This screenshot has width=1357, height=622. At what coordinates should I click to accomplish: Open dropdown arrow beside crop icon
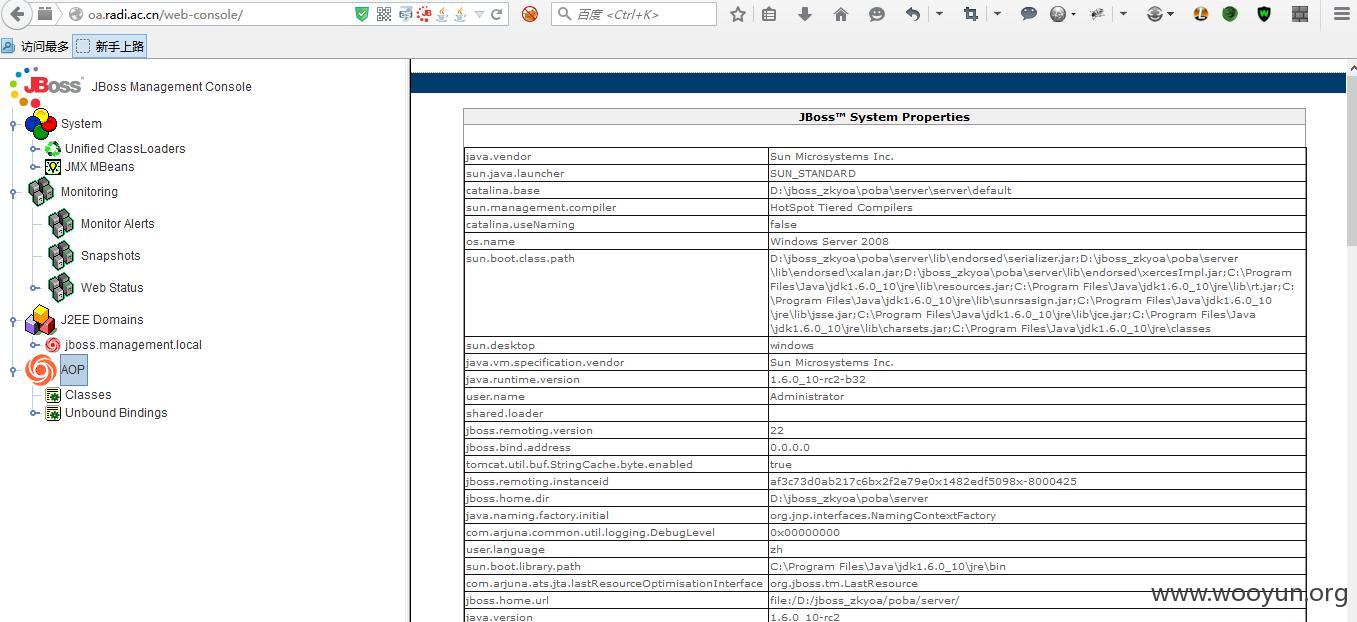pyautogui.click(x=997, y=14)
